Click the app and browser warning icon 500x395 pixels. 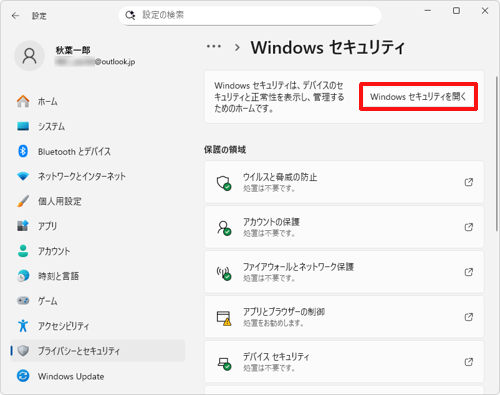224,318
